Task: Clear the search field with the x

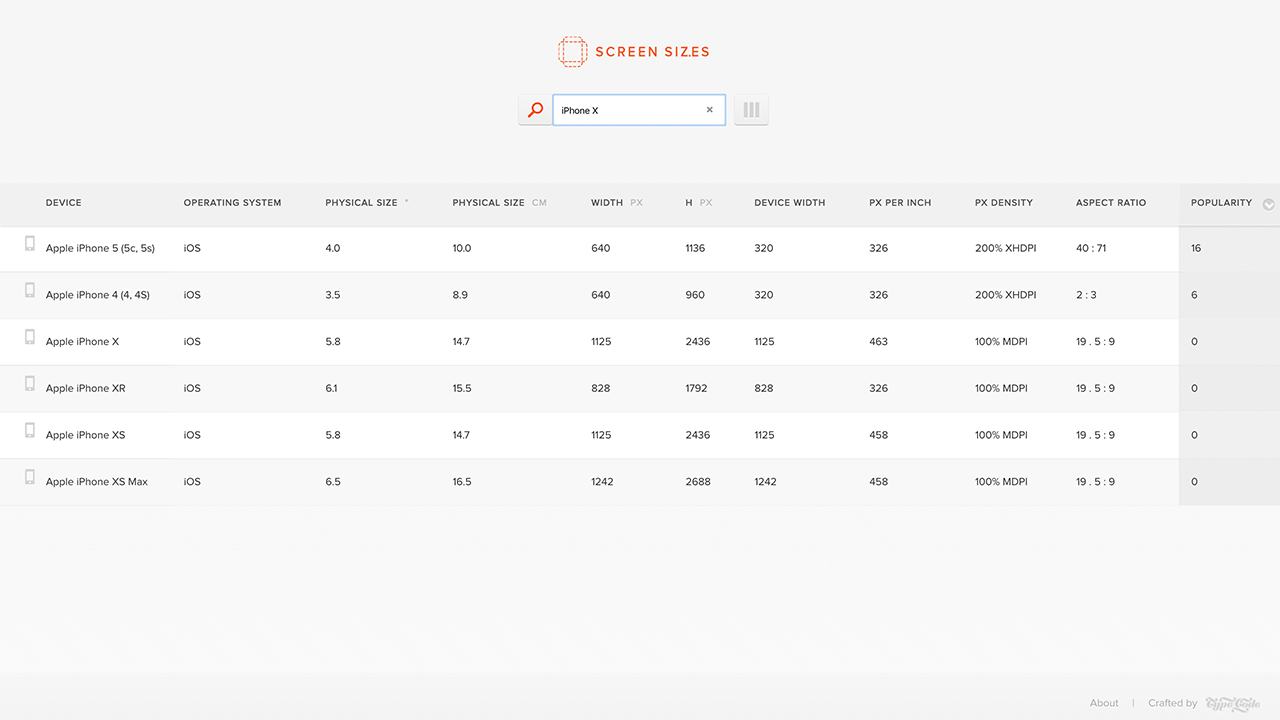Action: (x=710, y=110)
